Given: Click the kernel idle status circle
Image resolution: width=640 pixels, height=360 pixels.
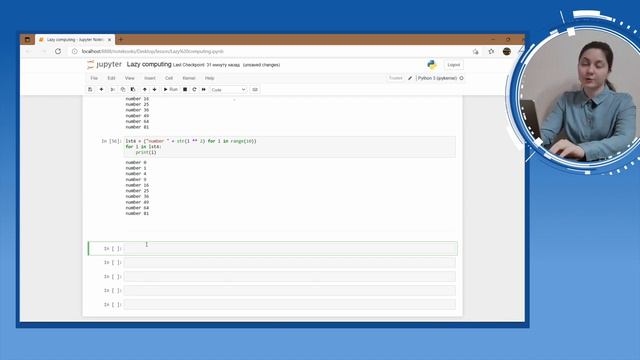Looking at the screenshot, I should click(x=462, y=78).
